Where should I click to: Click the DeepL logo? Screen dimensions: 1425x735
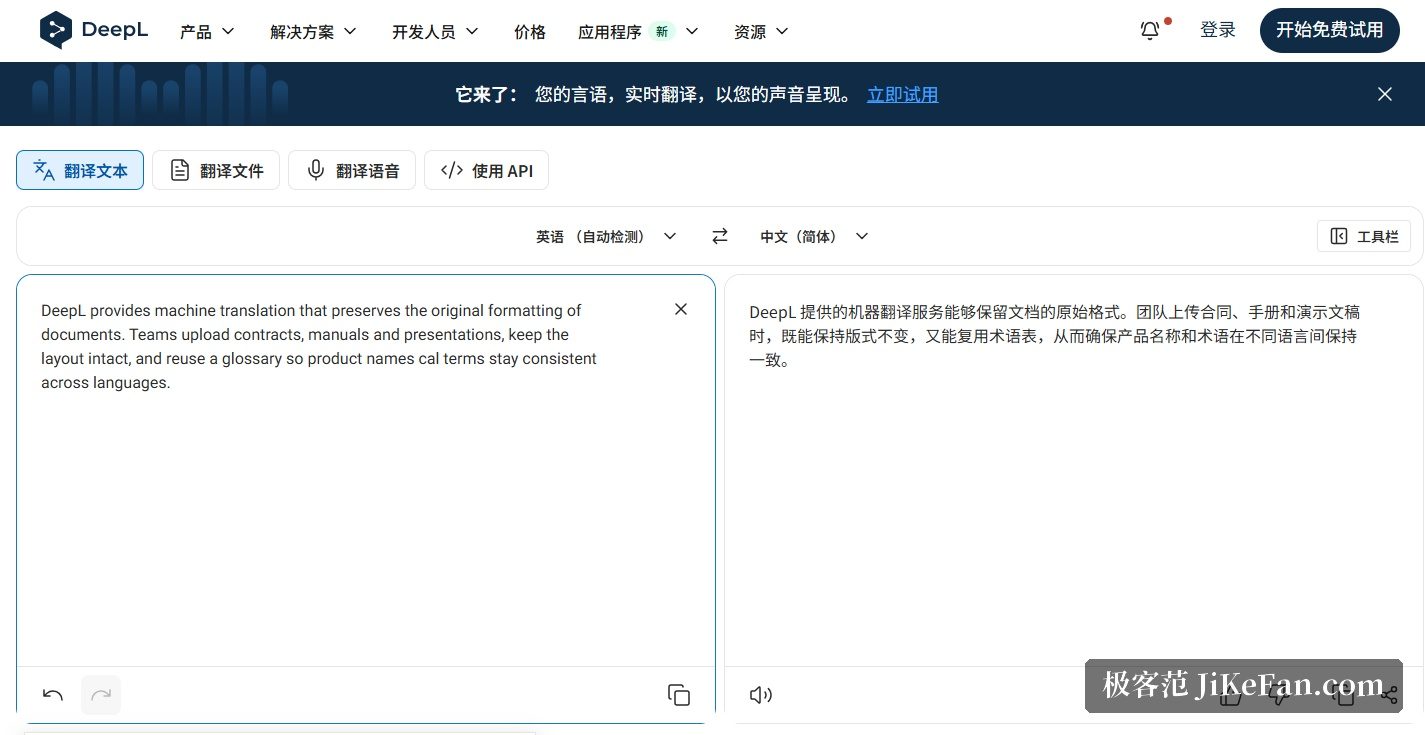(94, 30)
